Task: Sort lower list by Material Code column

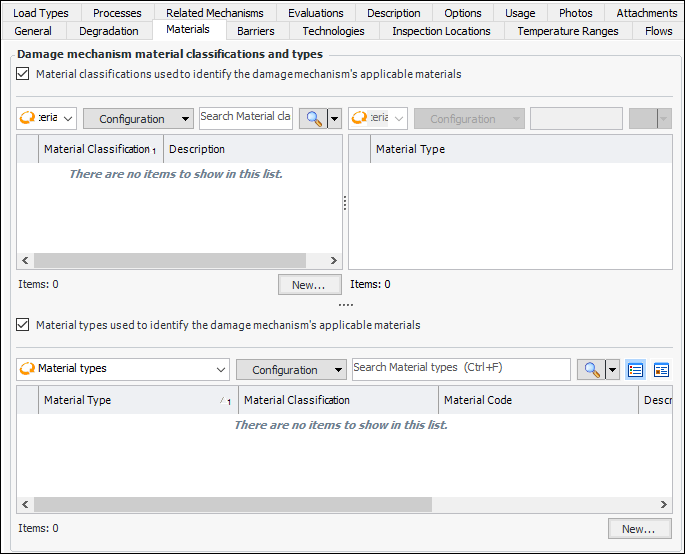Action: (x=538, y=400)
